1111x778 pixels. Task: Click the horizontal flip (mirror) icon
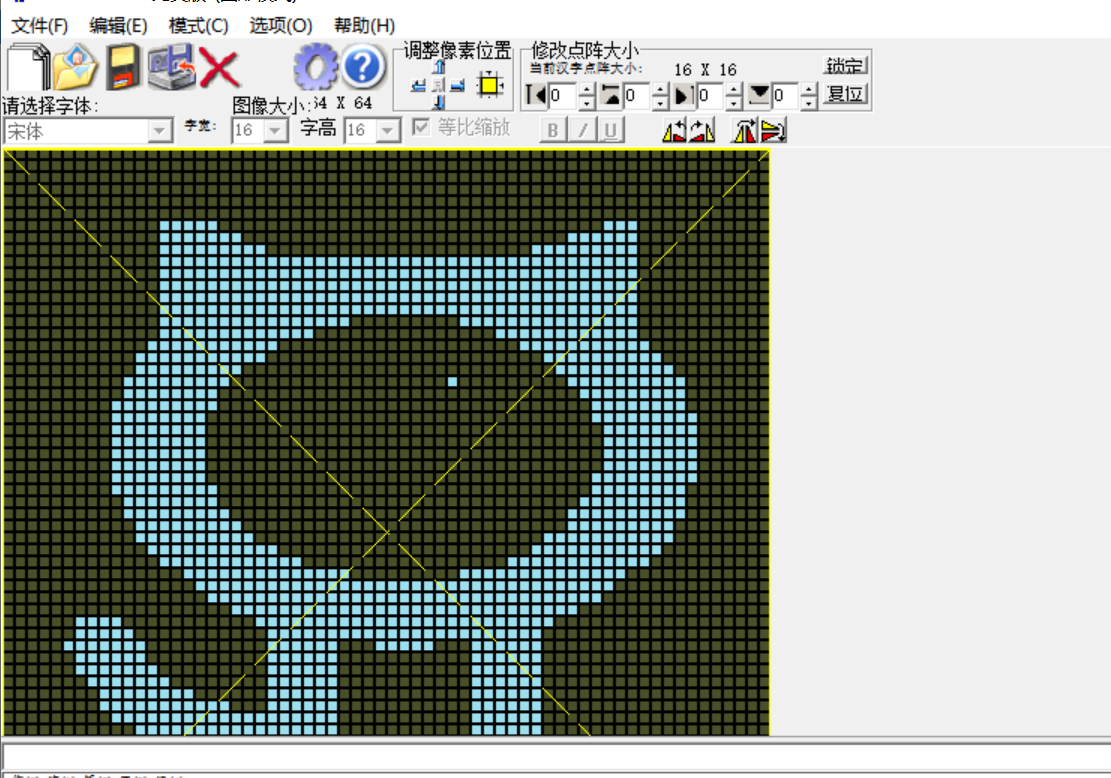(x=745, y=131)
